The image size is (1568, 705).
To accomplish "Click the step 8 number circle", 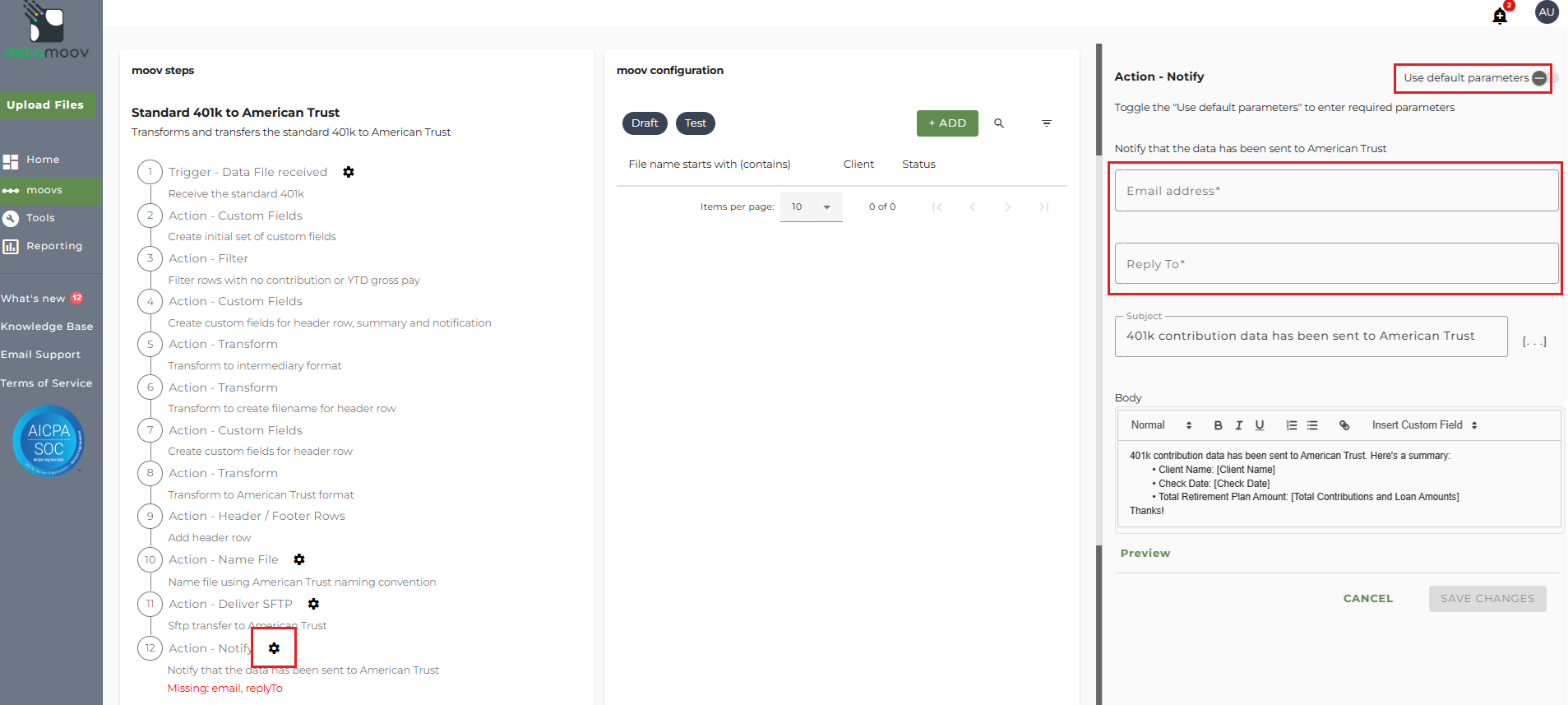I will (x=150, y=473).
